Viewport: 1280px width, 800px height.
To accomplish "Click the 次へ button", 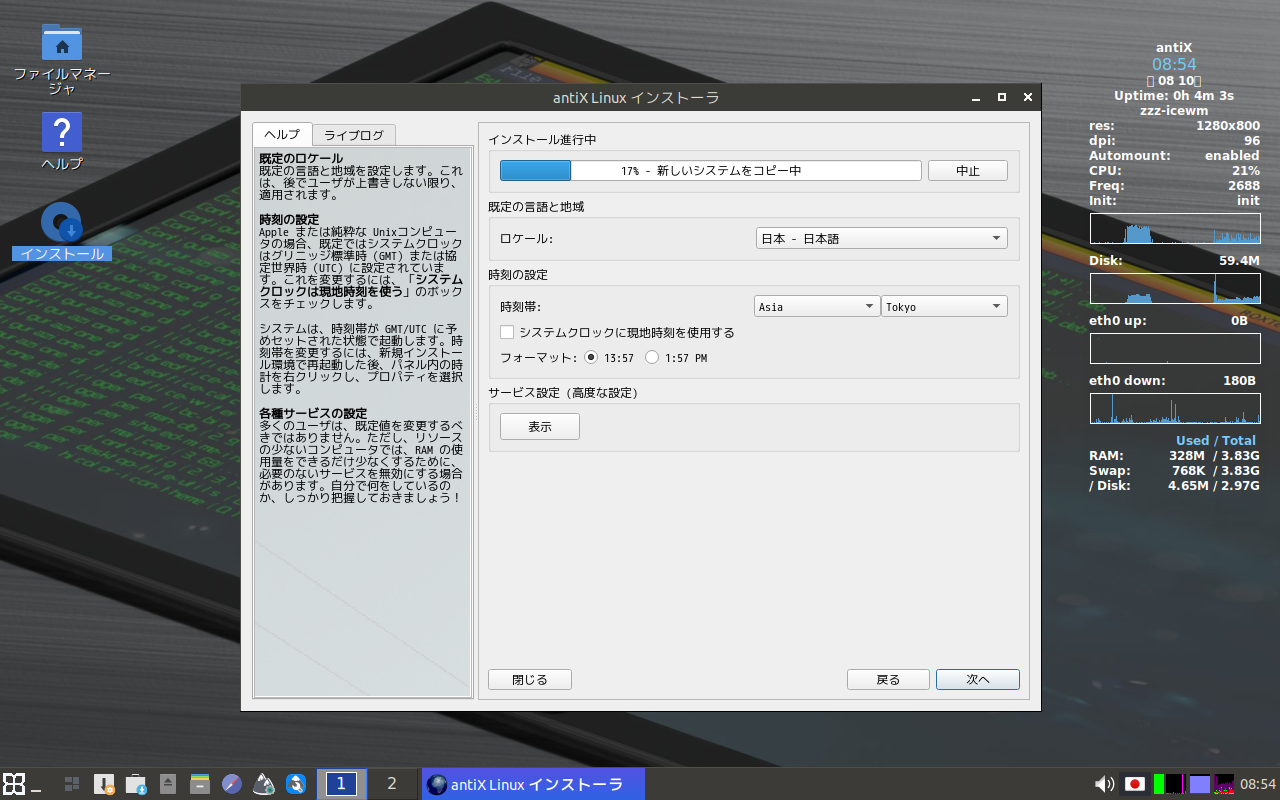I will click(x=977, y=680).
